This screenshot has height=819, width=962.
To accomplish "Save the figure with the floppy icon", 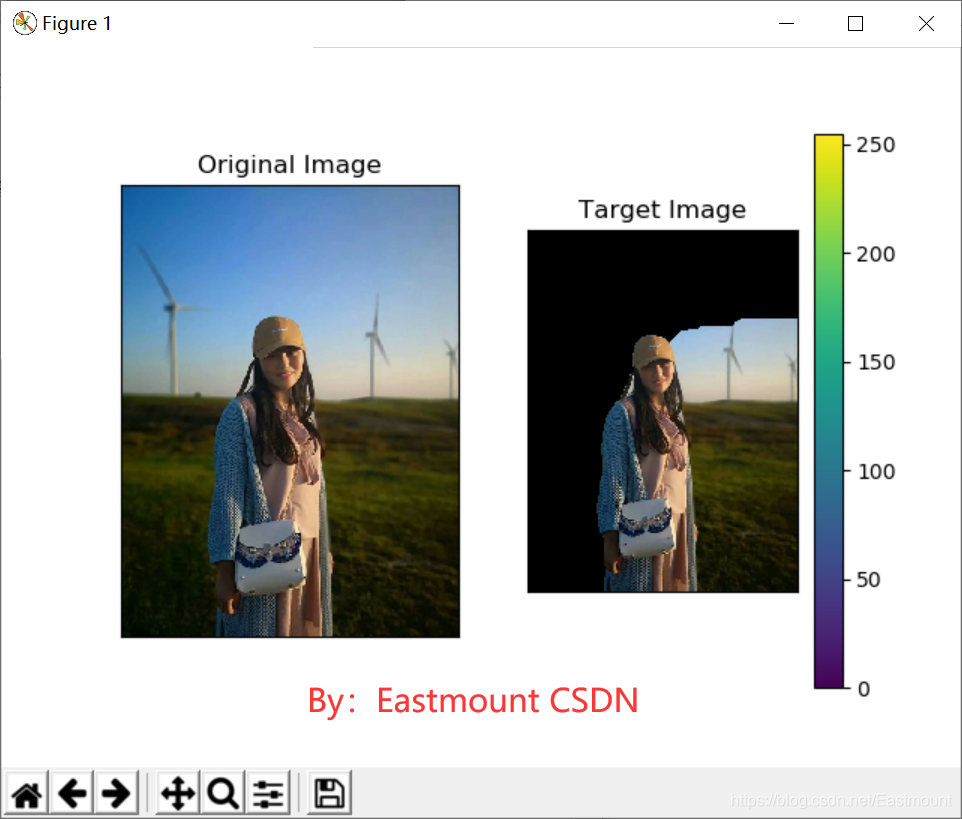I will pos(329,793).
